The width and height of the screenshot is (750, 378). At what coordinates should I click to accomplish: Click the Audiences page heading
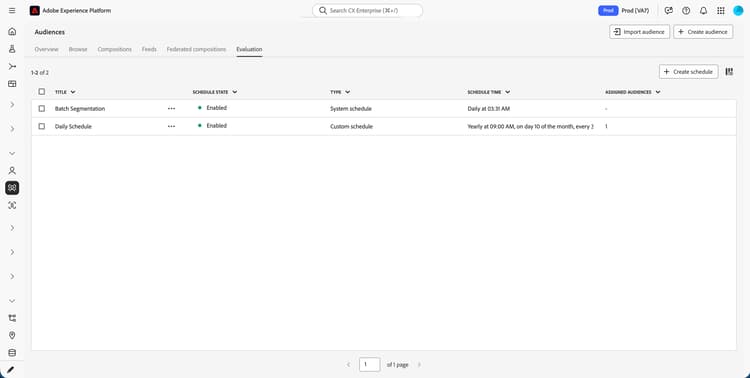(50, 32)
